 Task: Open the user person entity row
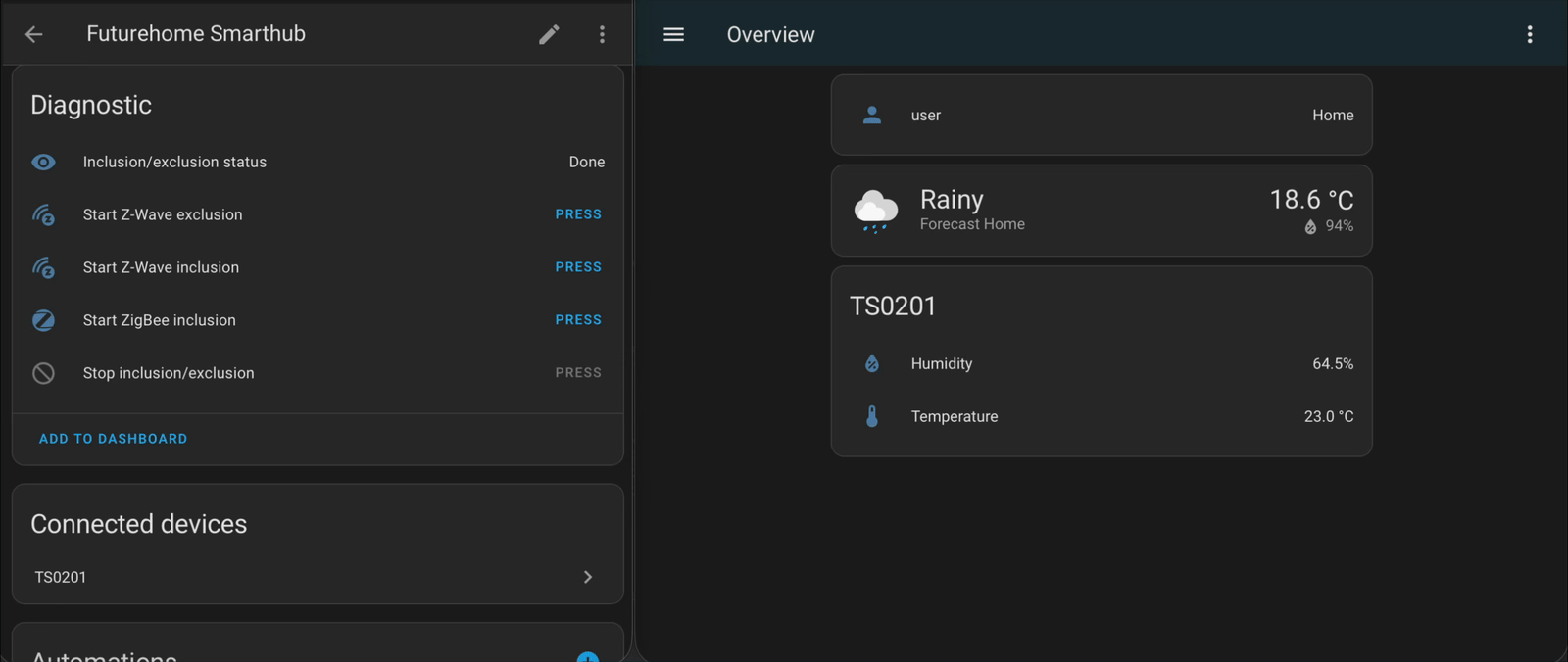point(1101,115)
